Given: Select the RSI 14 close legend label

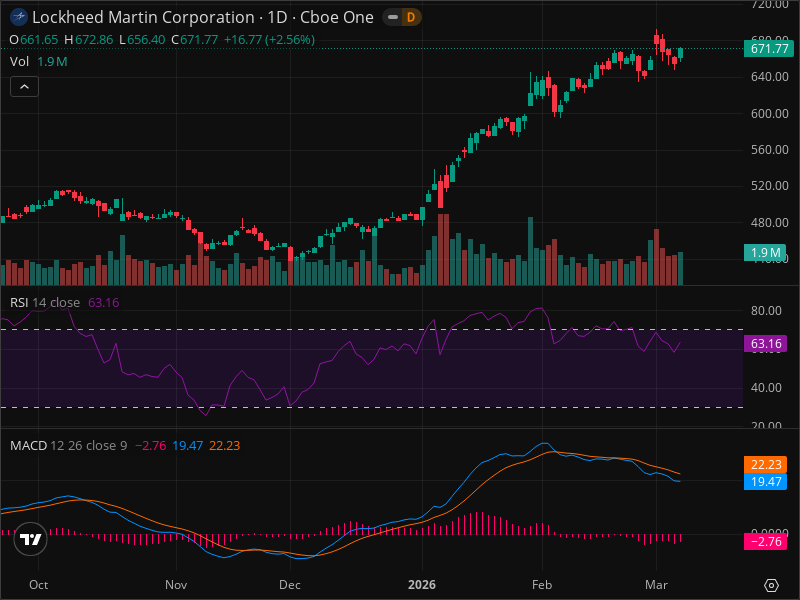Looking at the screenshot, I should click(x=45, y=303).
